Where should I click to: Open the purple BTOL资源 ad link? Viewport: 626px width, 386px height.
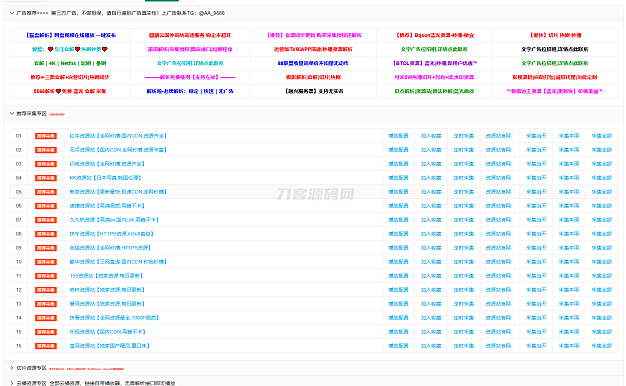[435, 63]
